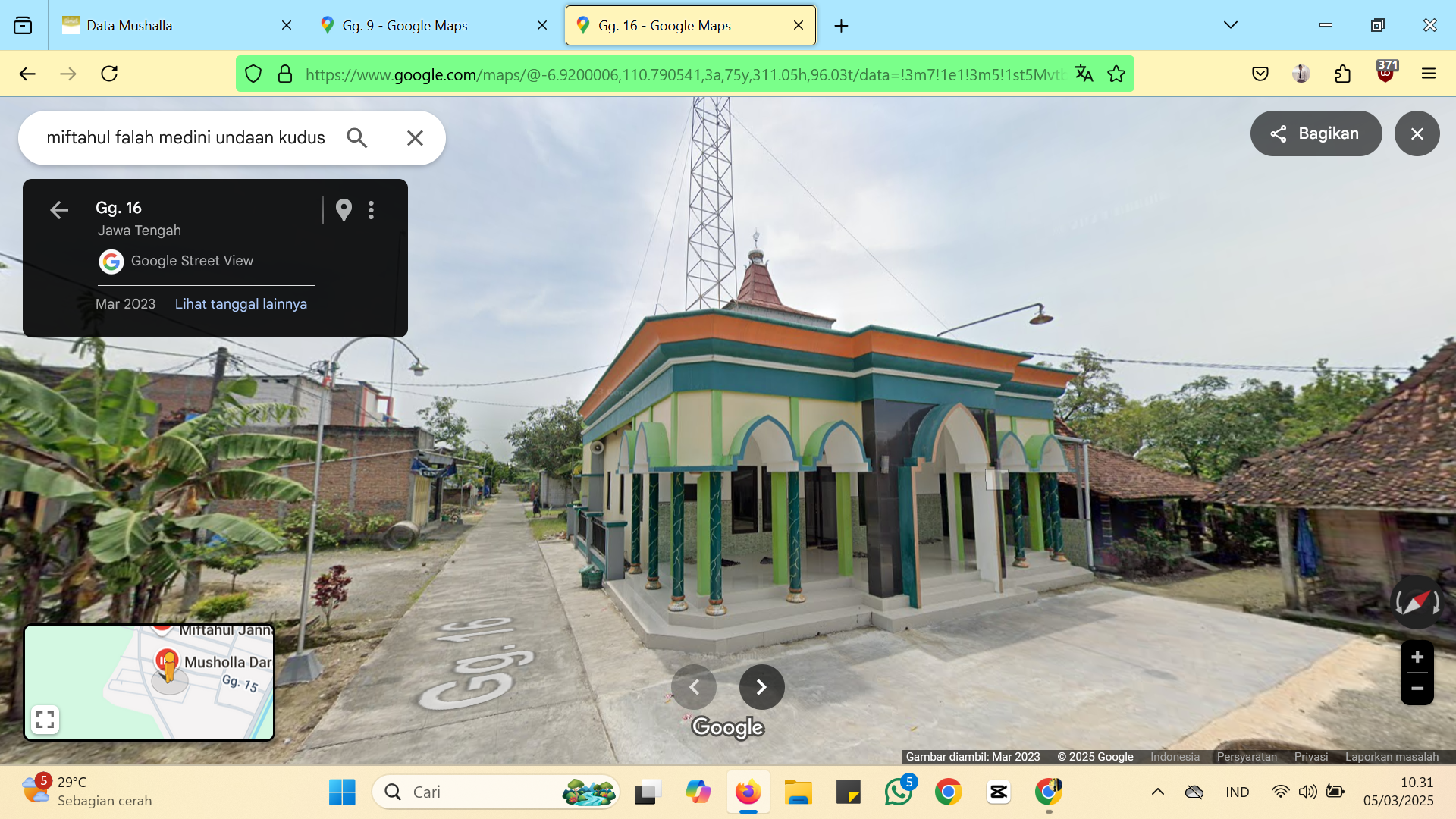Launch Copilot from taskbar
Viewport: 1456px width, 819px height.
(698, 792)
